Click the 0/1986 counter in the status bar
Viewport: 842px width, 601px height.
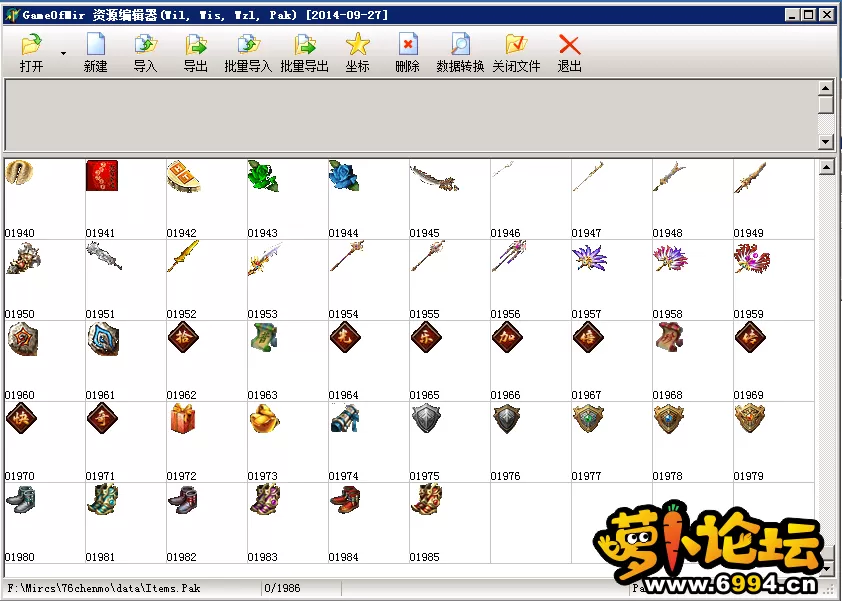(x=282, y=588)
